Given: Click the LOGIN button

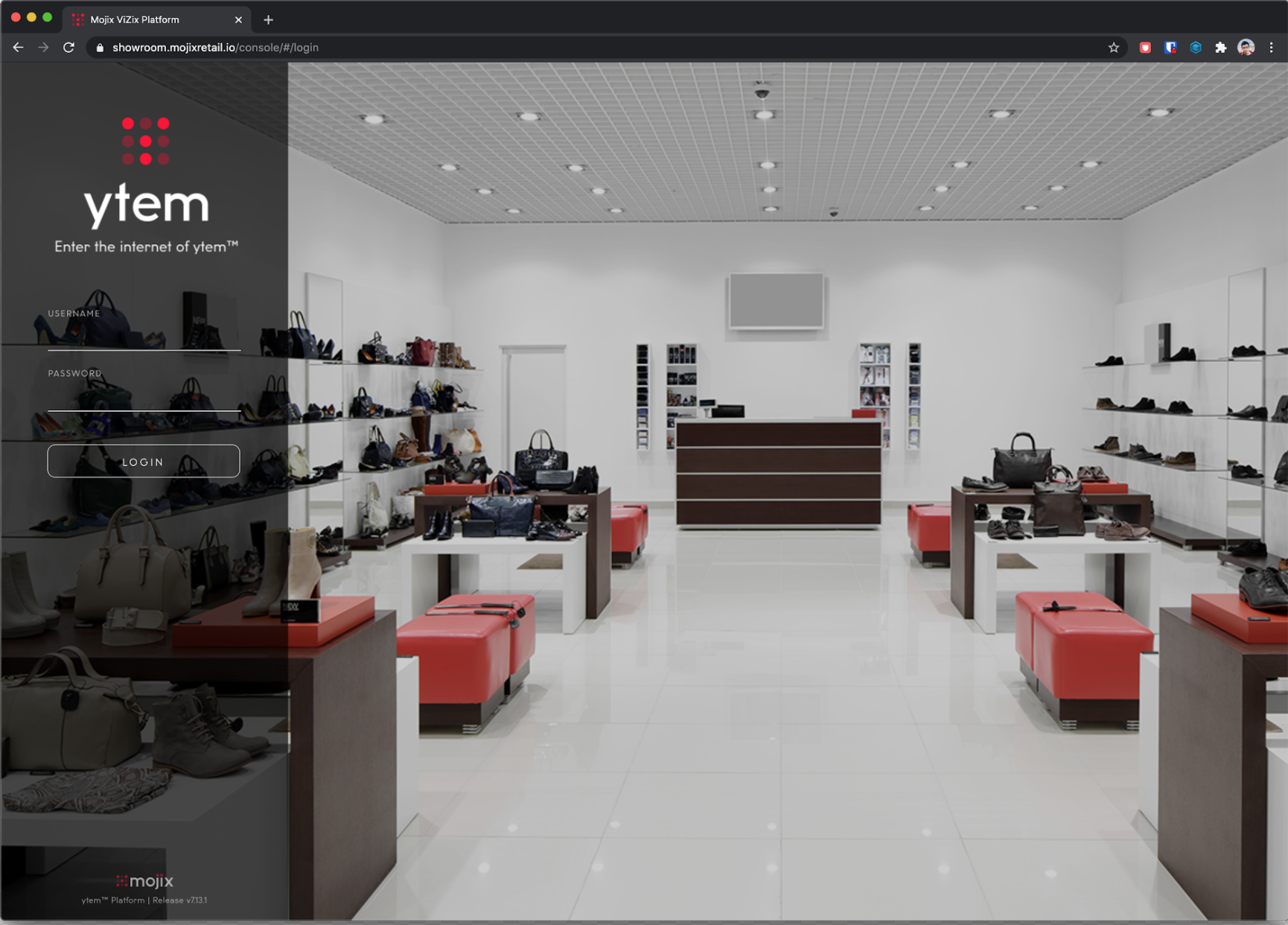Looking at the screenshot, I should (x=143, y=461).
